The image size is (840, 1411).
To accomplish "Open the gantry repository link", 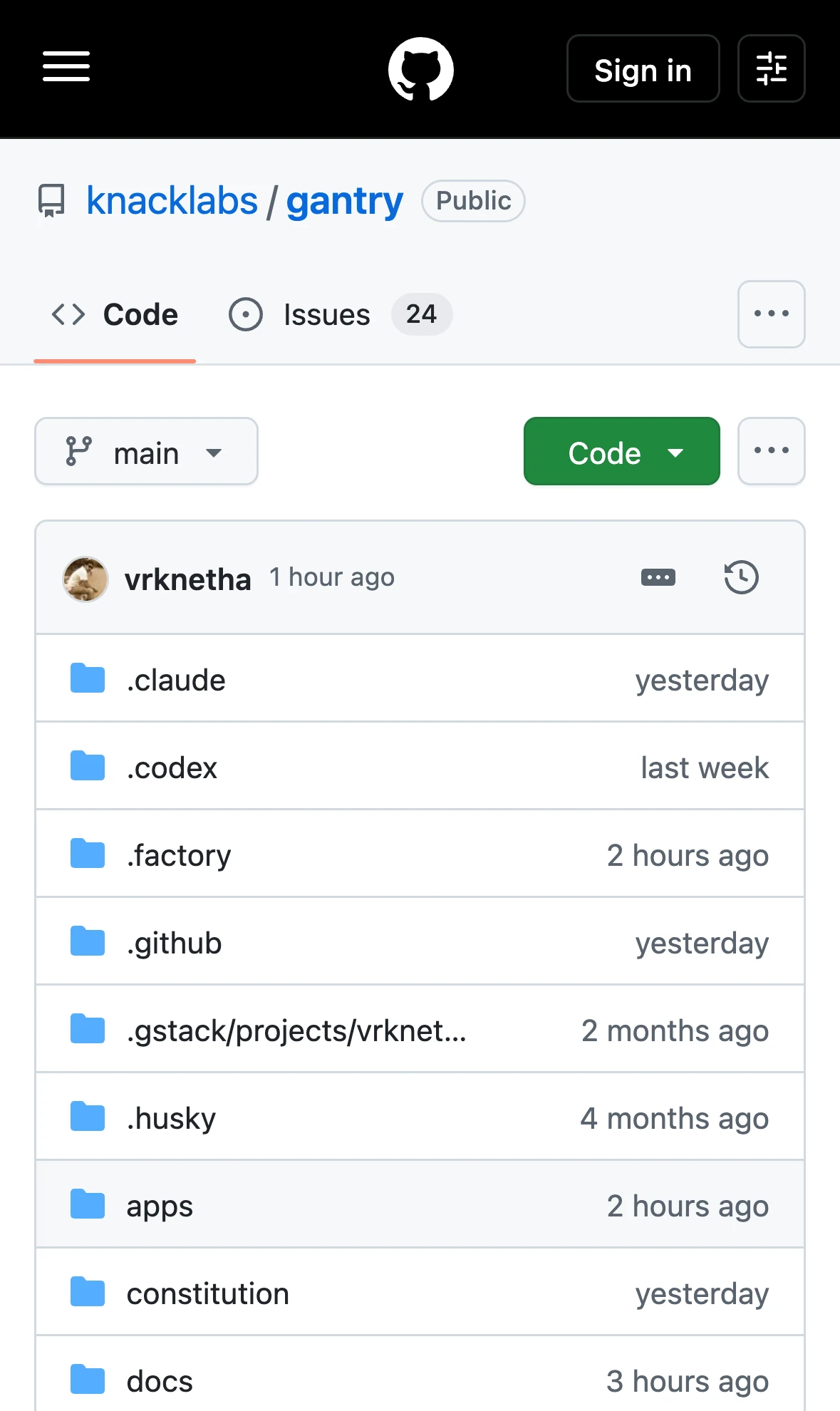I will (344, 201).
